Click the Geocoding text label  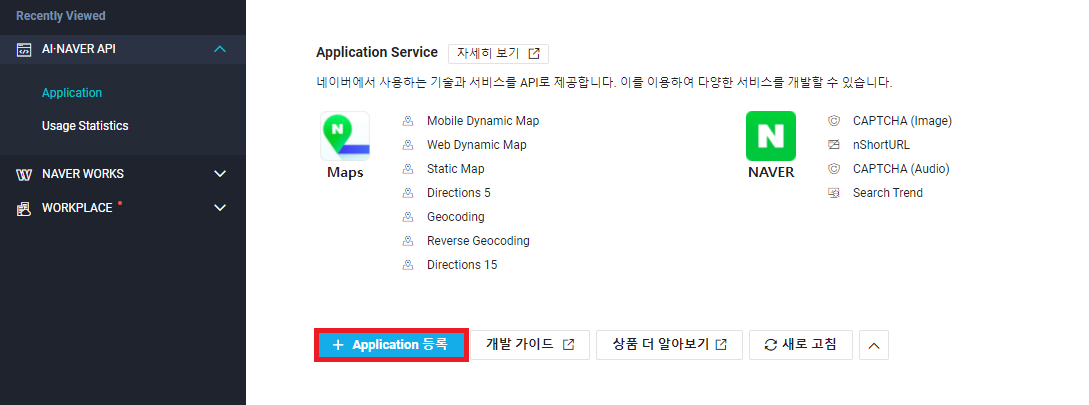[456, 217]
